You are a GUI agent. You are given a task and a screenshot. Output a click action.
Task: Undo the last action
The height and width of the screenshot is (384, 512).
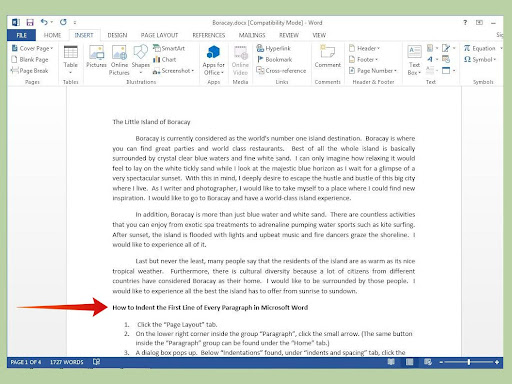point(44,22)
